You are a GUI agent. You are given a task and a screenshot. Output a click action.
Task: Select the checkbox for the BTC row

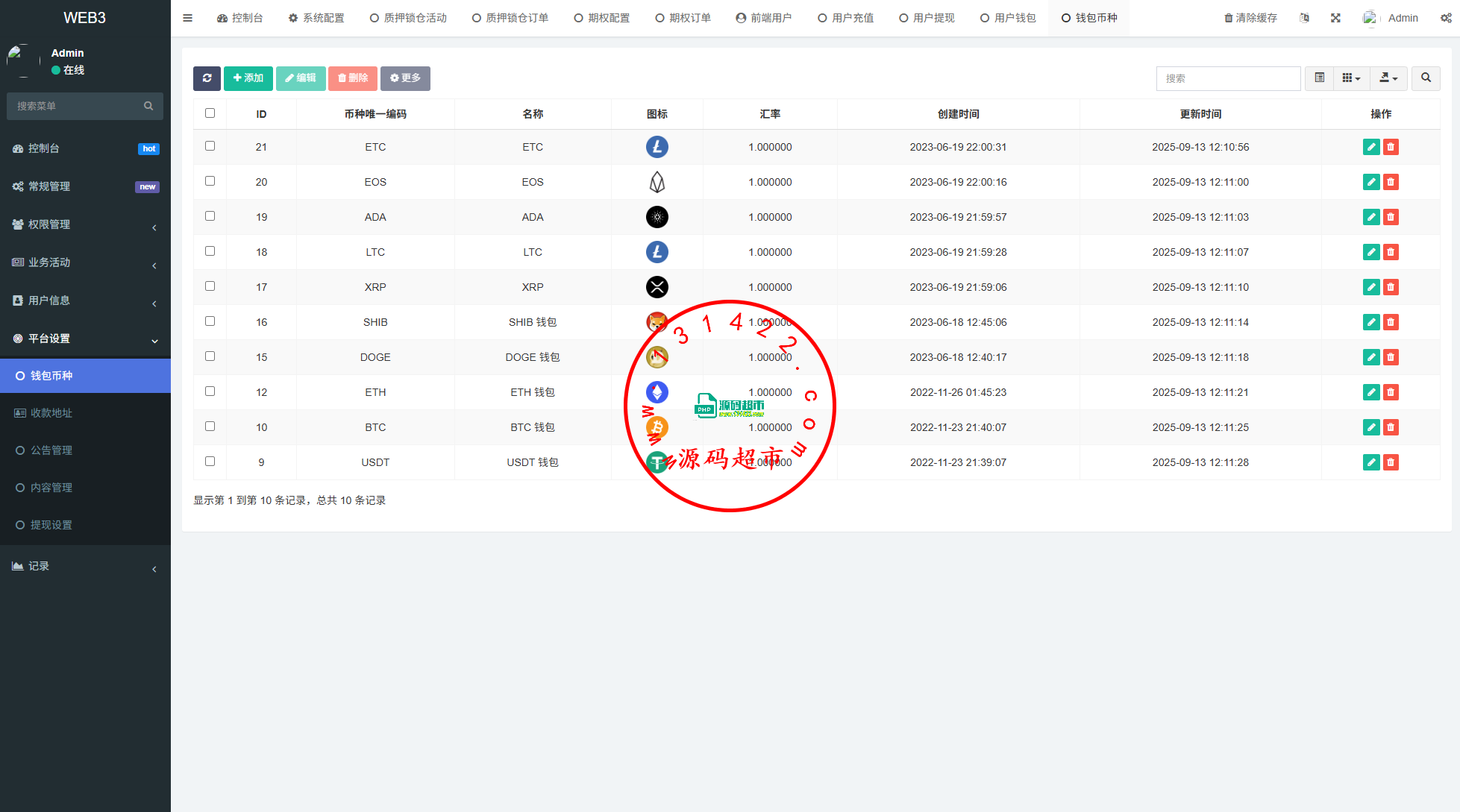(x=210, y=427)
